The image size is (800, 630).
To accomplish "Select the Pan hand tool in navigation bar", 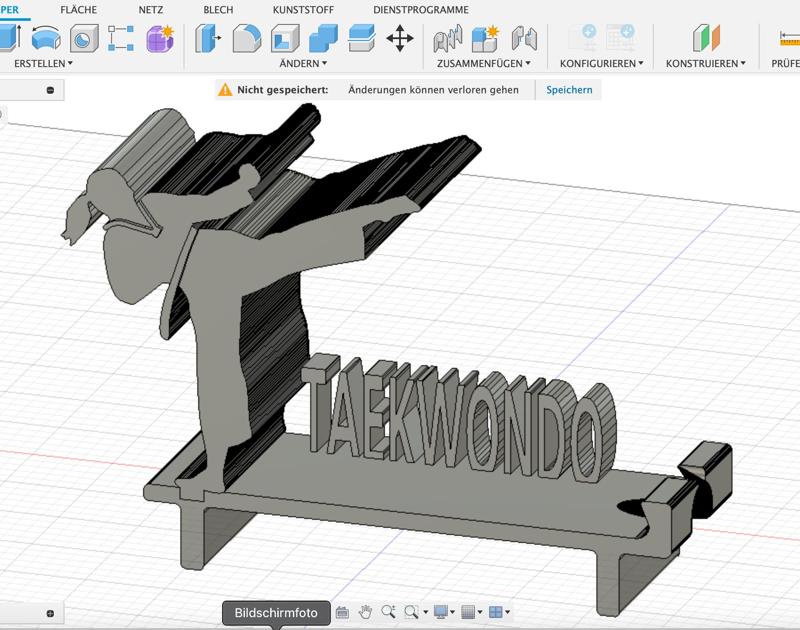I will pos(367,613).
